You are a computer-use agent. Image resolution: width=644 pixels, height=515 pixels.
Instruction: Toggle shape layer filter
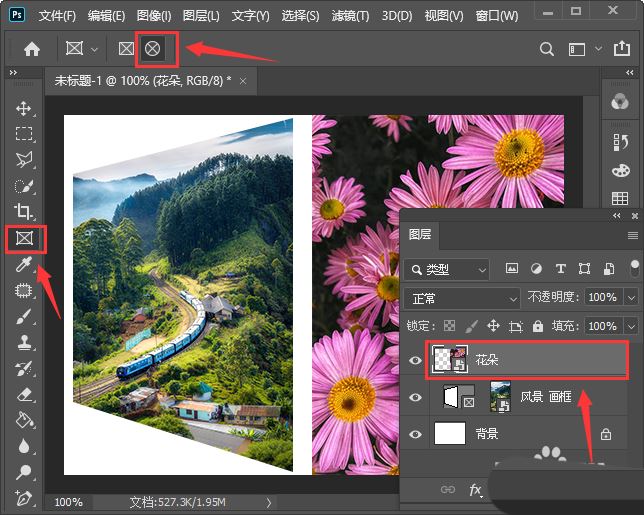(x=584, y=269)
